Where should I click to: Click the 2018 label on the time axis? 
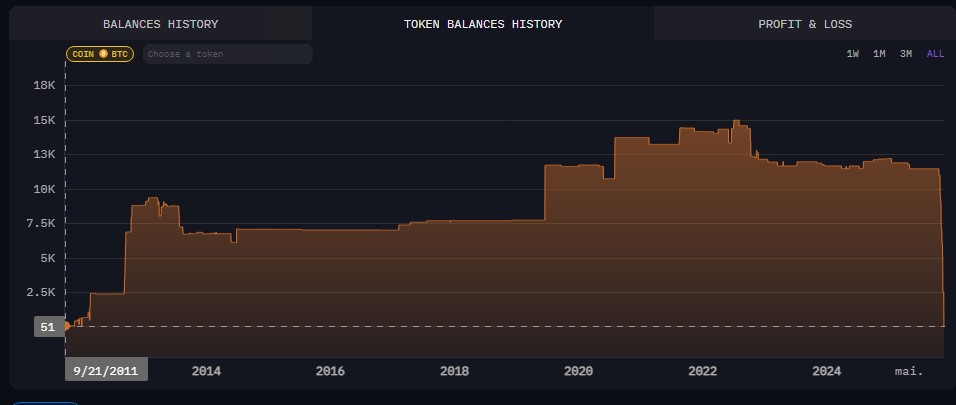[x=454, y=371]
